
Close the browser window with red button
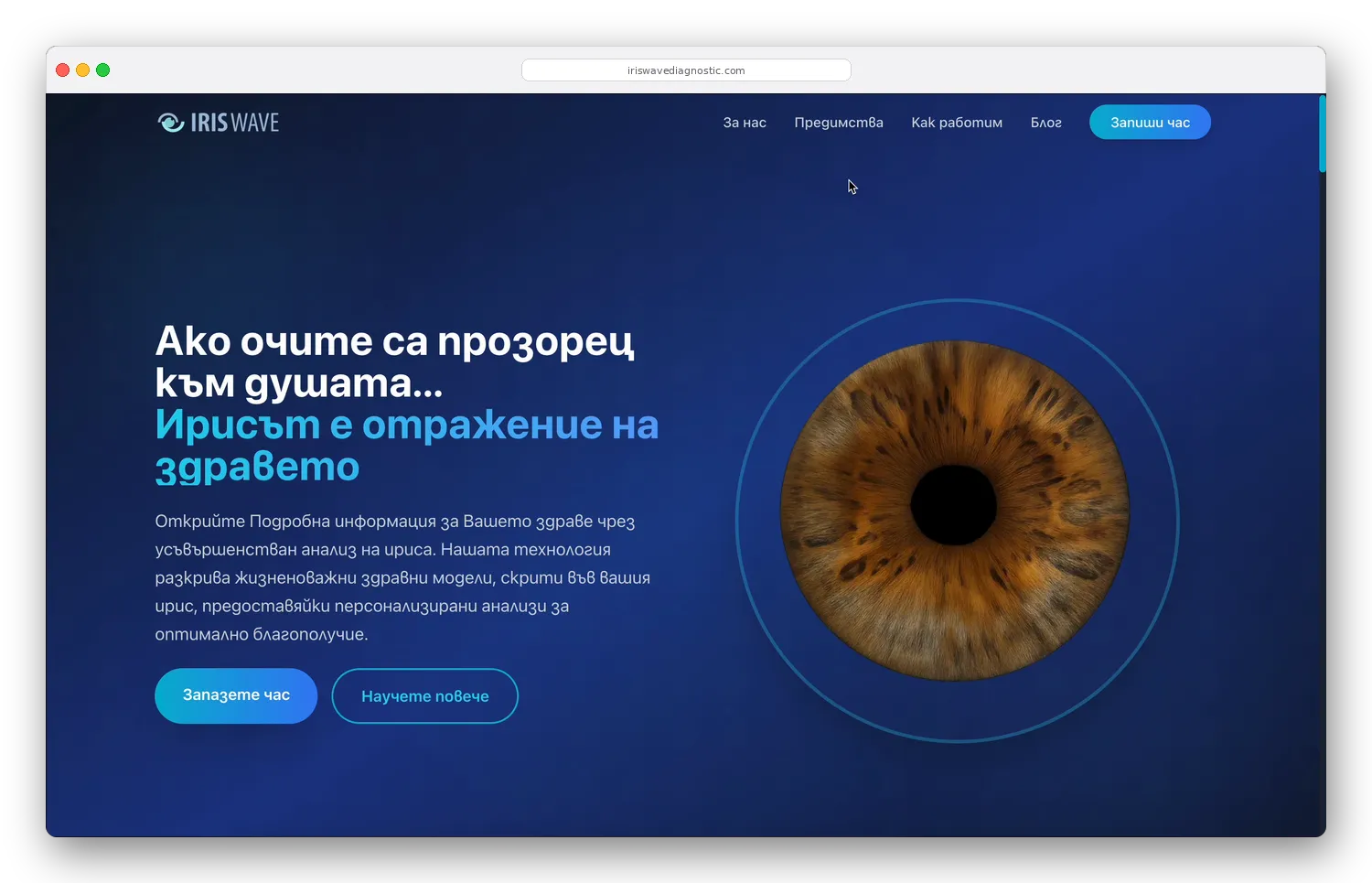pyautogui.click(x=63, y=70)
